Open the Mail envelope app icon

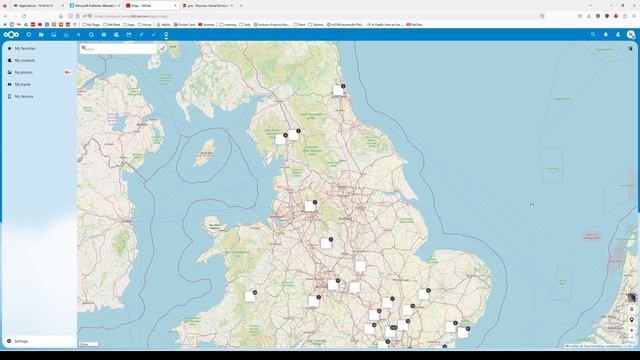104,35
